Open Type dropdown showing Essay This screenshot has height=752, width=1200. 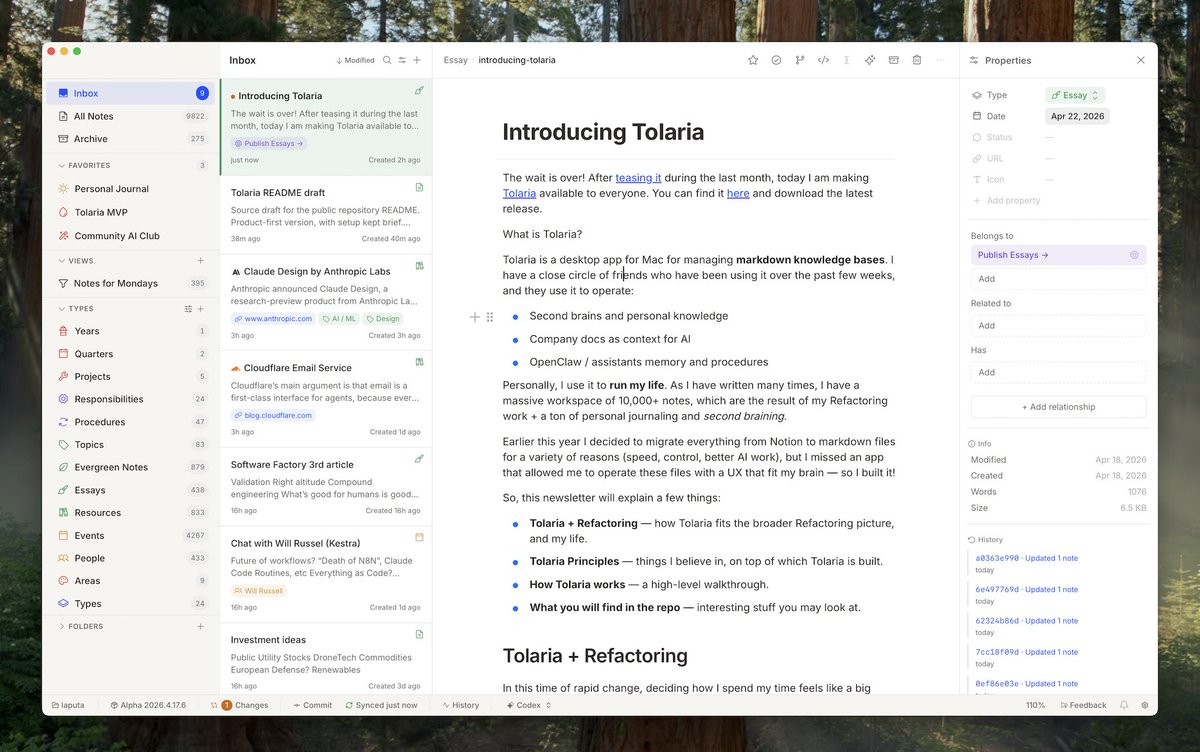(1075, 95)
